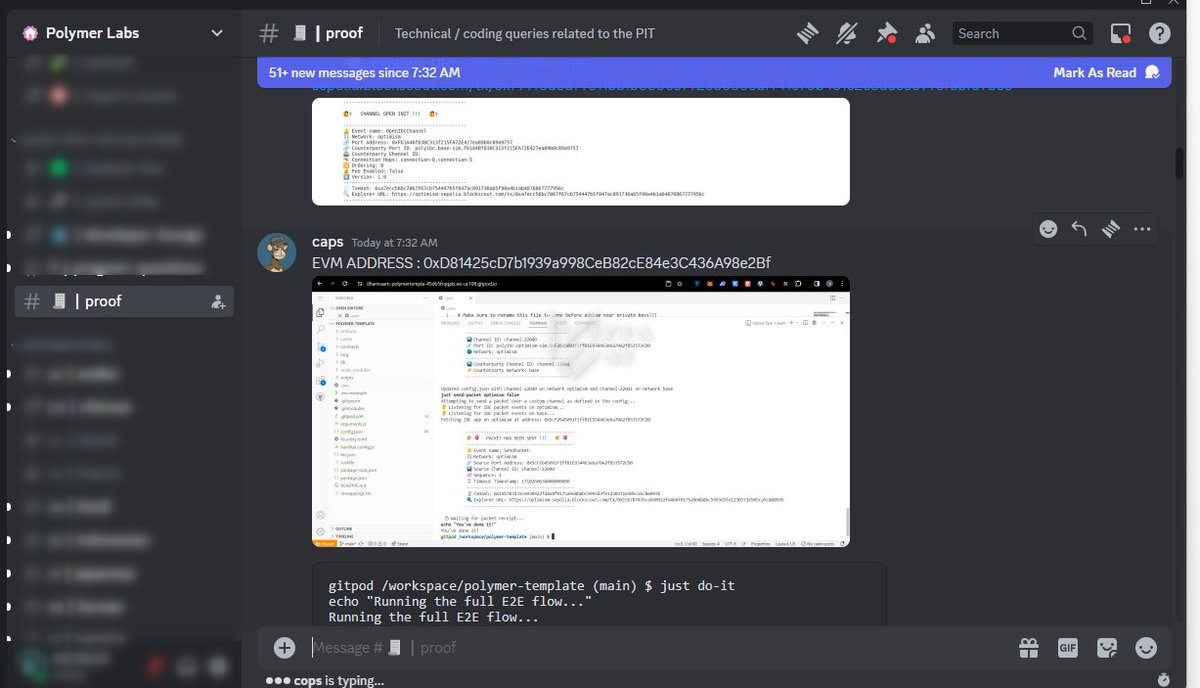Image resolution: width=1200 pixels, height=688 pixels.
Task: Open the channel open init screenshot attachment
Action: [581, 152]
